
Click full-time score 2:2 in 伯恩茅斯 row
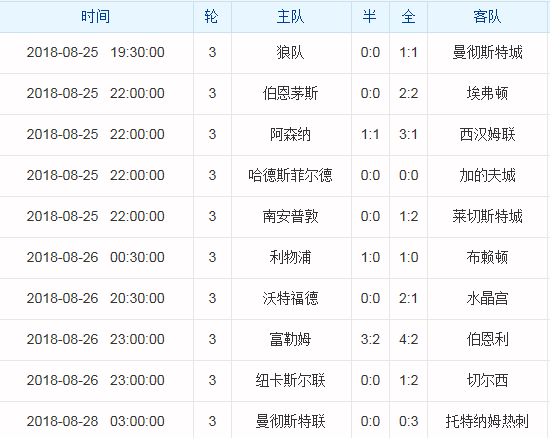coord(408,94)
